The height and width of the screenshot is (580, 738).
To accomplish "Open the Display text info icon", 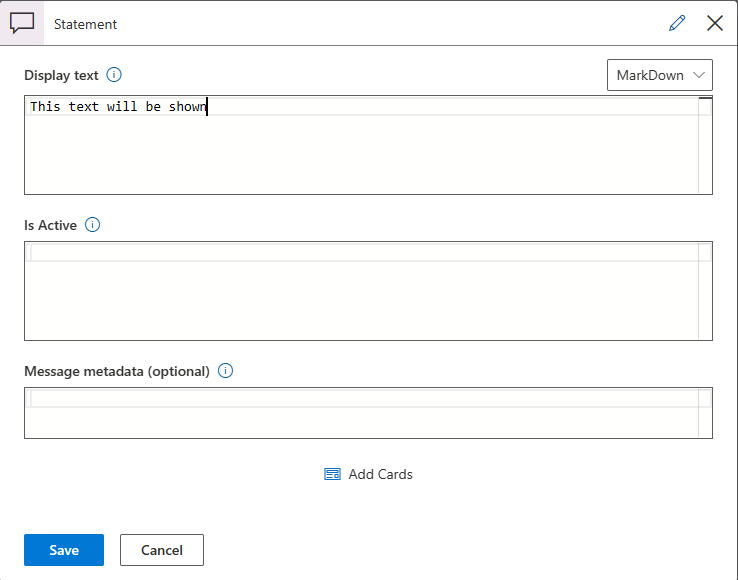I will 114,75.
